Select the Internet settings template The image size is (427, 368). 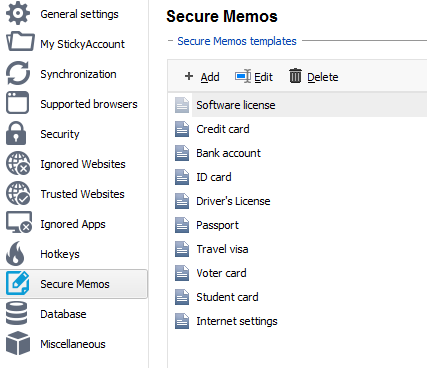(x=237, y=321)
